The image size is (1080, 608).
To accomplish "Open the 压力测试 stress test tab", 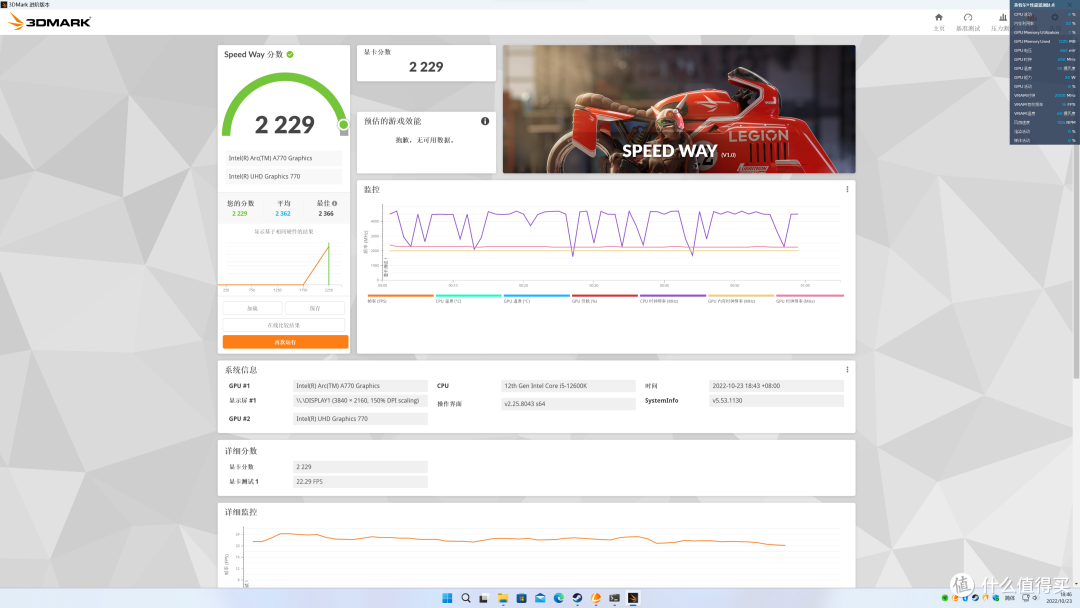I will click(1000, 21).
